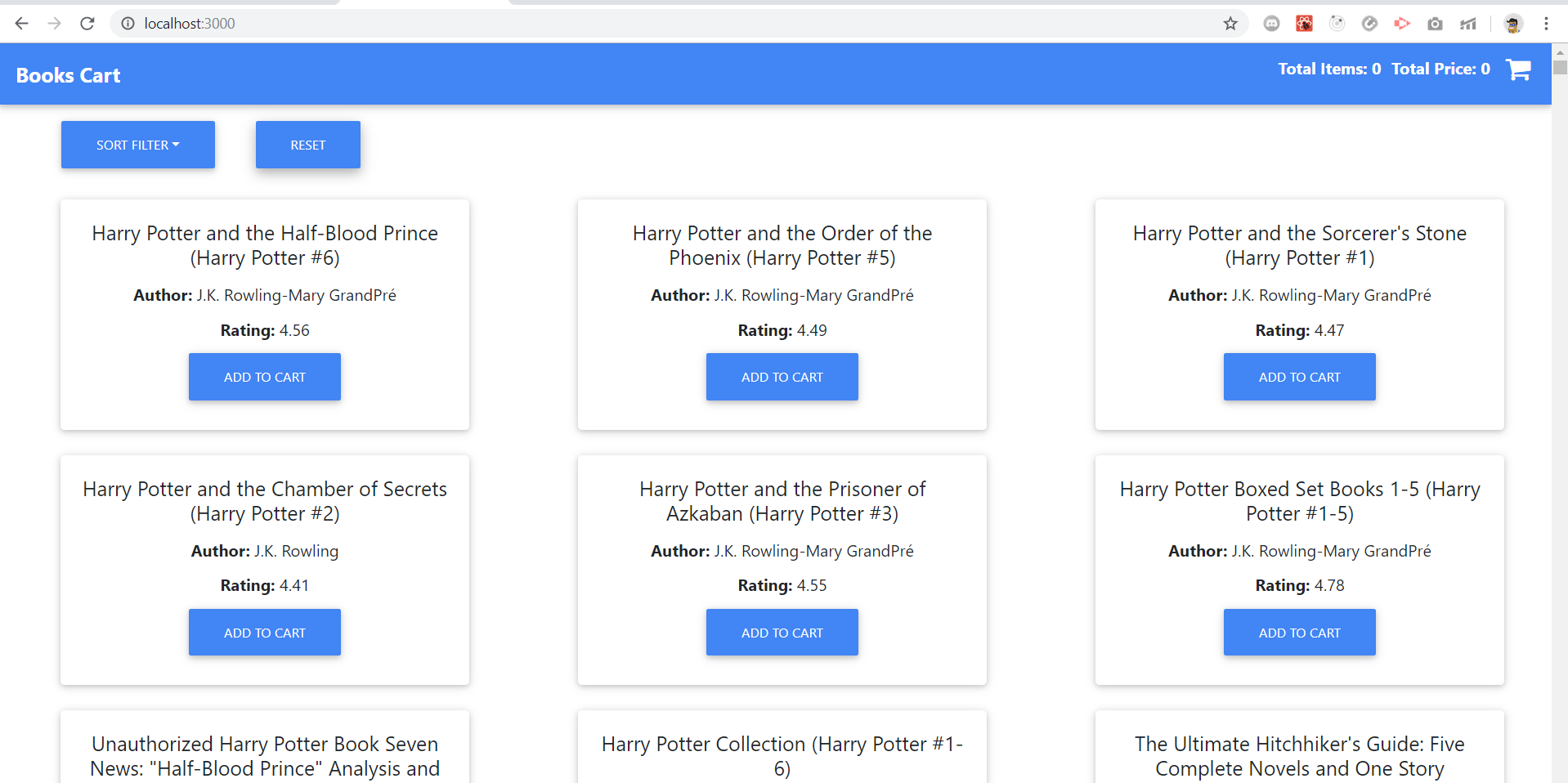The width and height of the screenshot is (1568, 783).
Task: Click the browser forward arrow
Action: pos(54,24)
